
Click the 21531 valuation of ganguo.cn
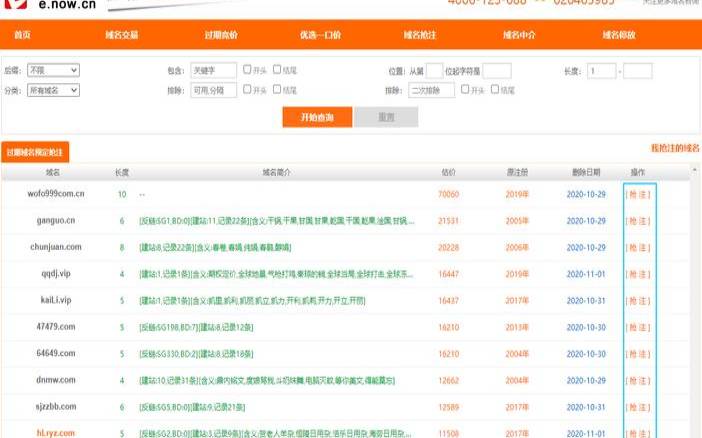pos(448,221)
